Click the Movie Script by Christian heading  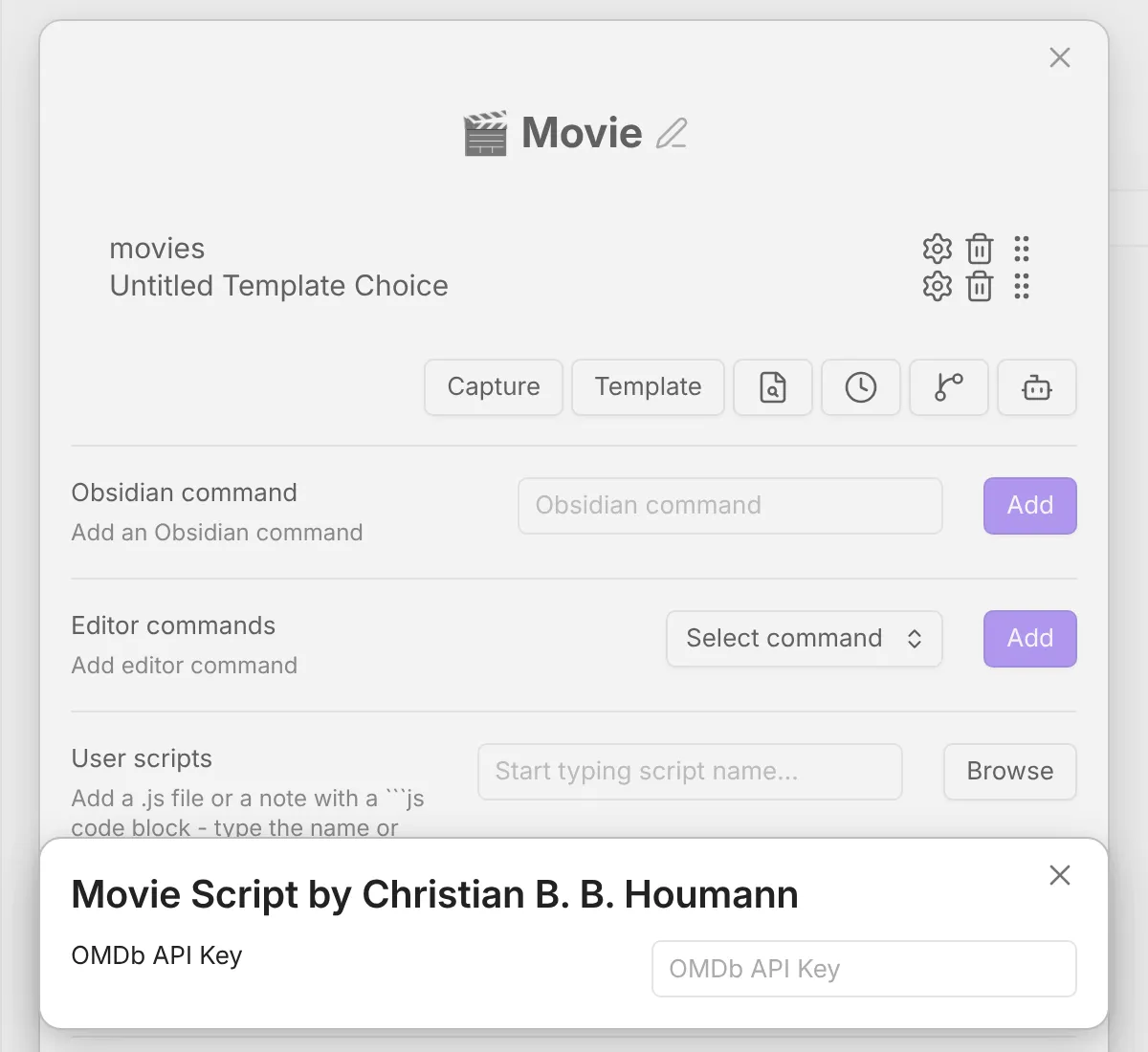pos(434,895)
